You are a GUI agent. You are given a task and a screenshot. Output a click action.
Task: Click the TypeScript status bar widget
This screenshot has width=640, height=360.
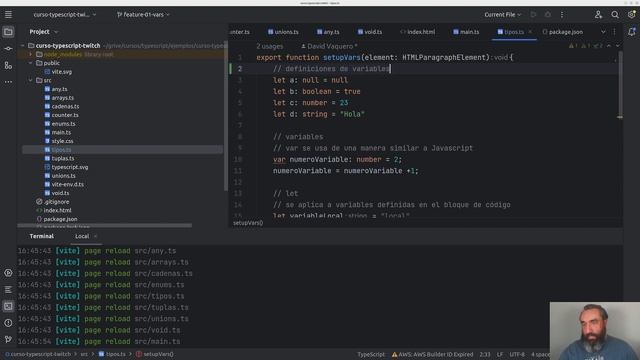click(371, 354)
